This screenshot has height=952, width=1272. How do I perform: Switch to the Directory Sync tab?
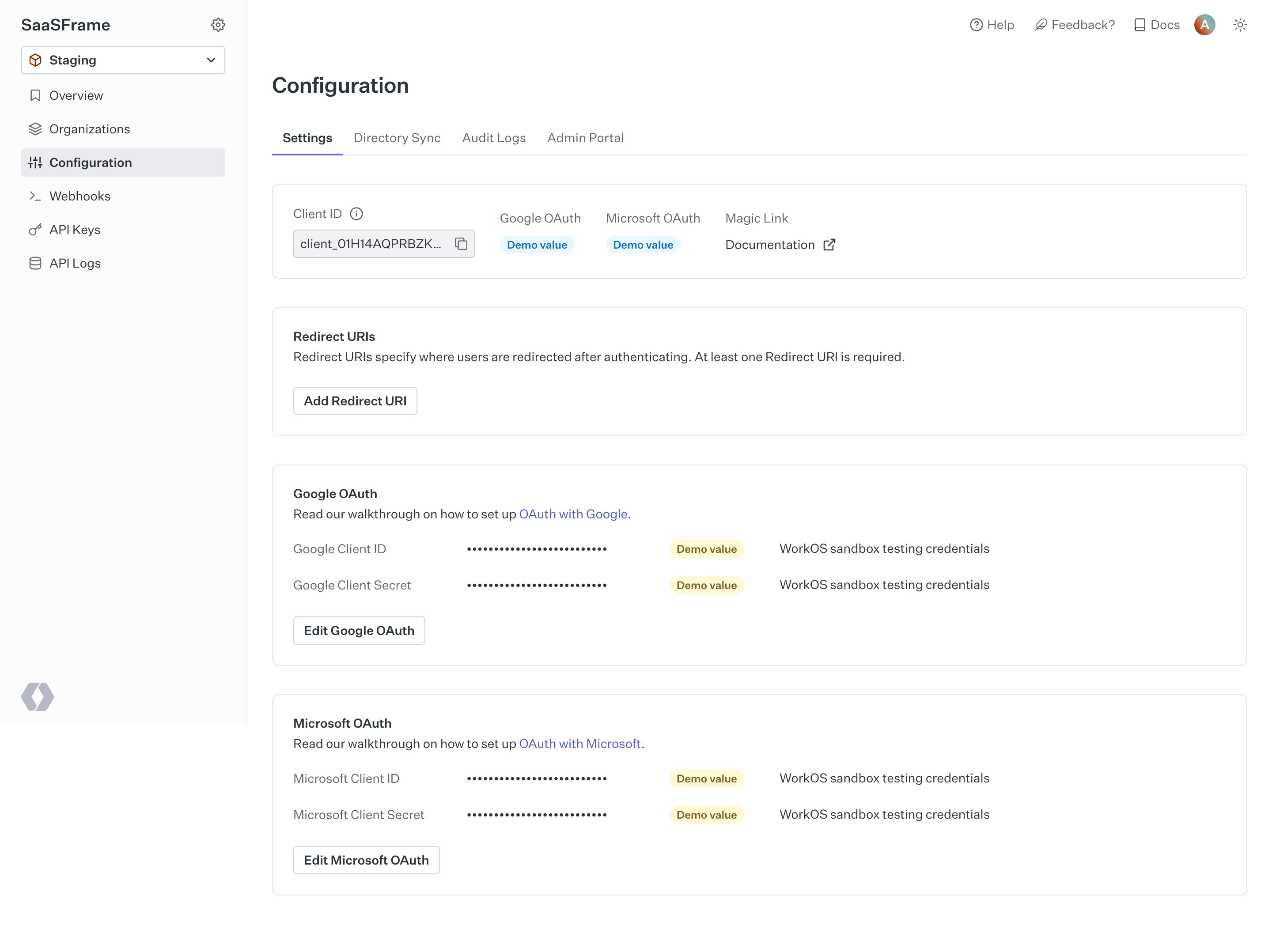coord(397,138)
